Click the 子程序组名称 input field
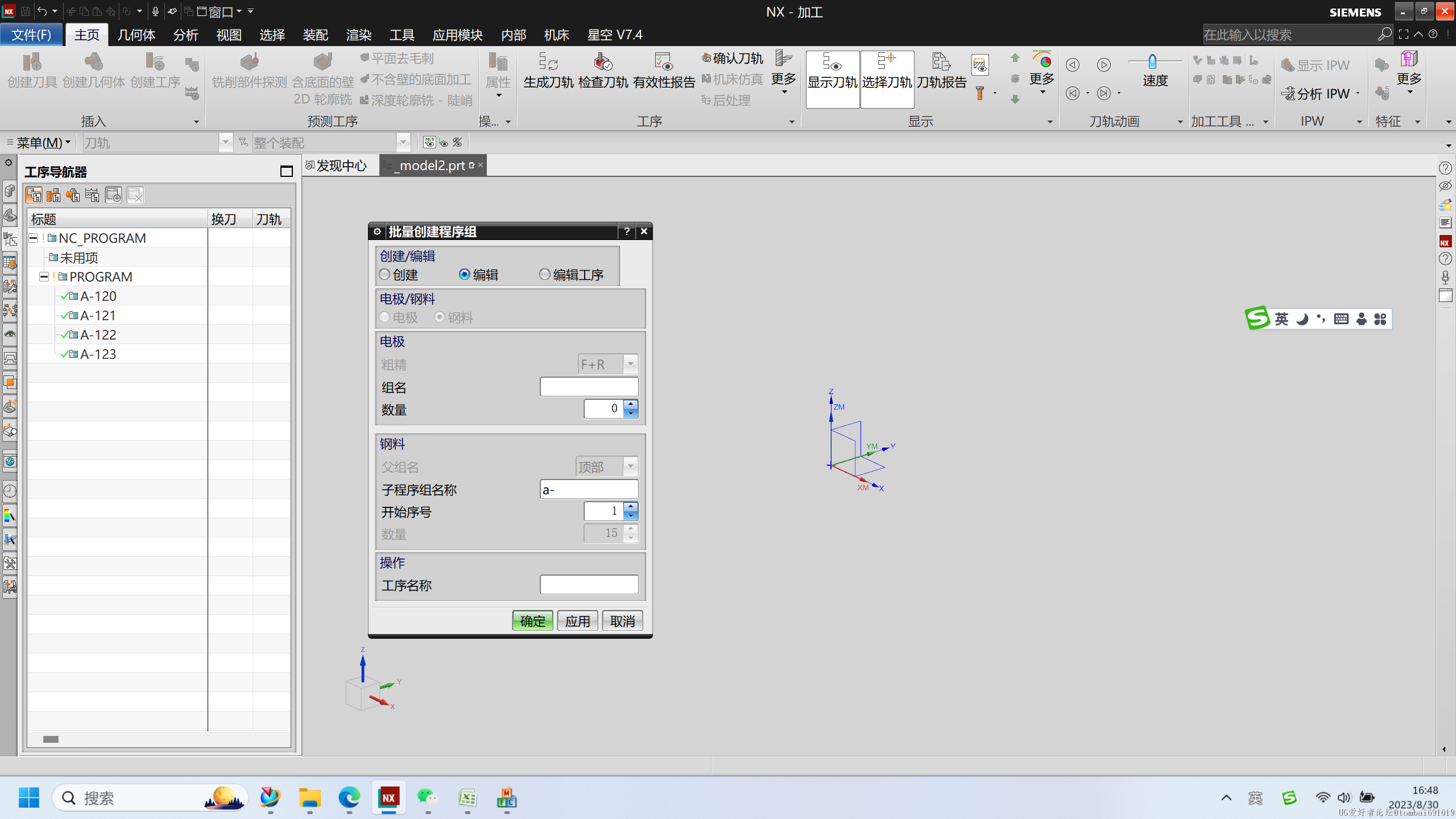 pos(589,490)
